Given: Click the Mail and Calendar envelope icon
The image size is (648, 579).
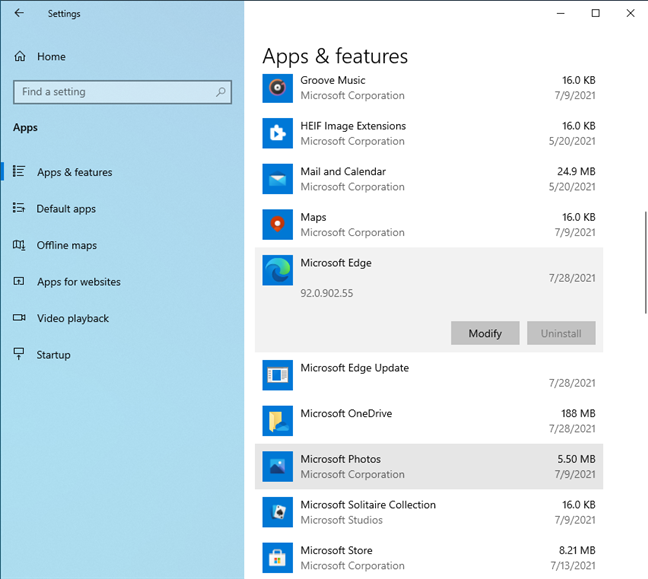Looking at the screenshot, I should click(x=277, y=179).
